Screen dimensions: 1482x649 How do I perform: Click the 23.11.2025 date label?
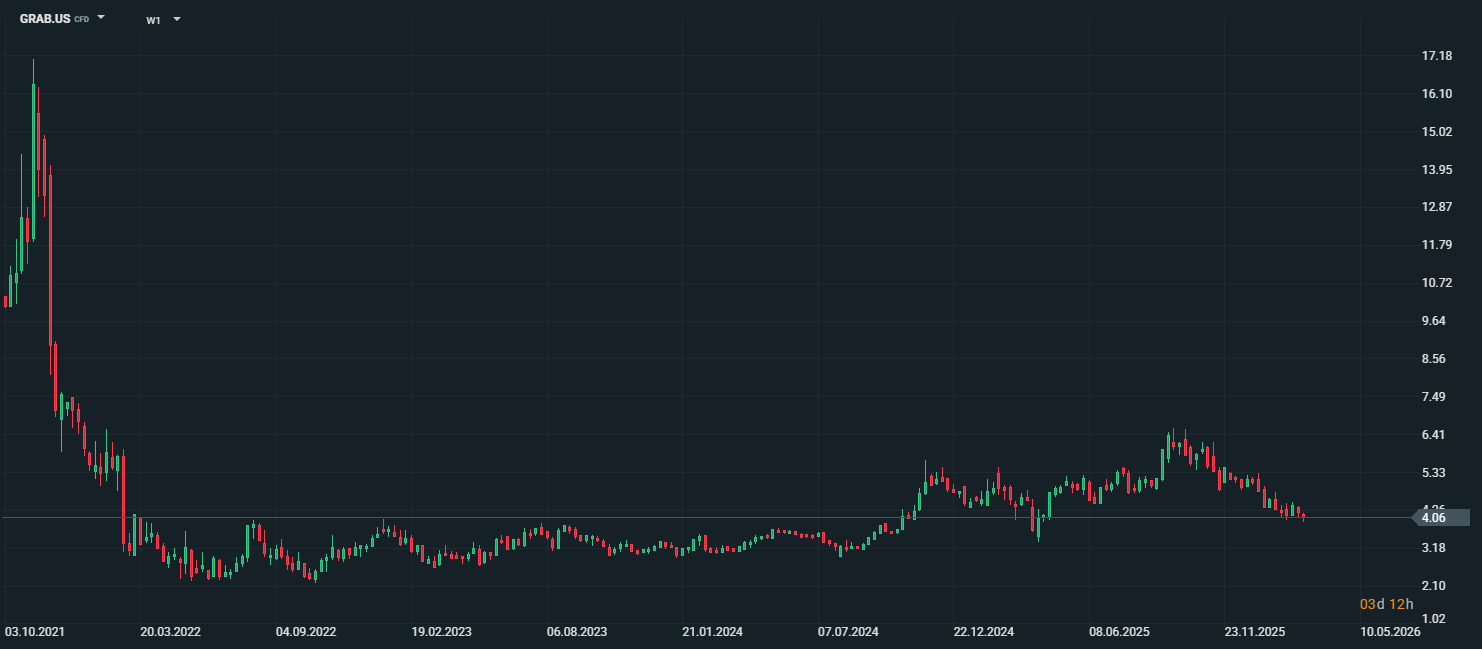pyautogui.click(x=1255, y=633)
